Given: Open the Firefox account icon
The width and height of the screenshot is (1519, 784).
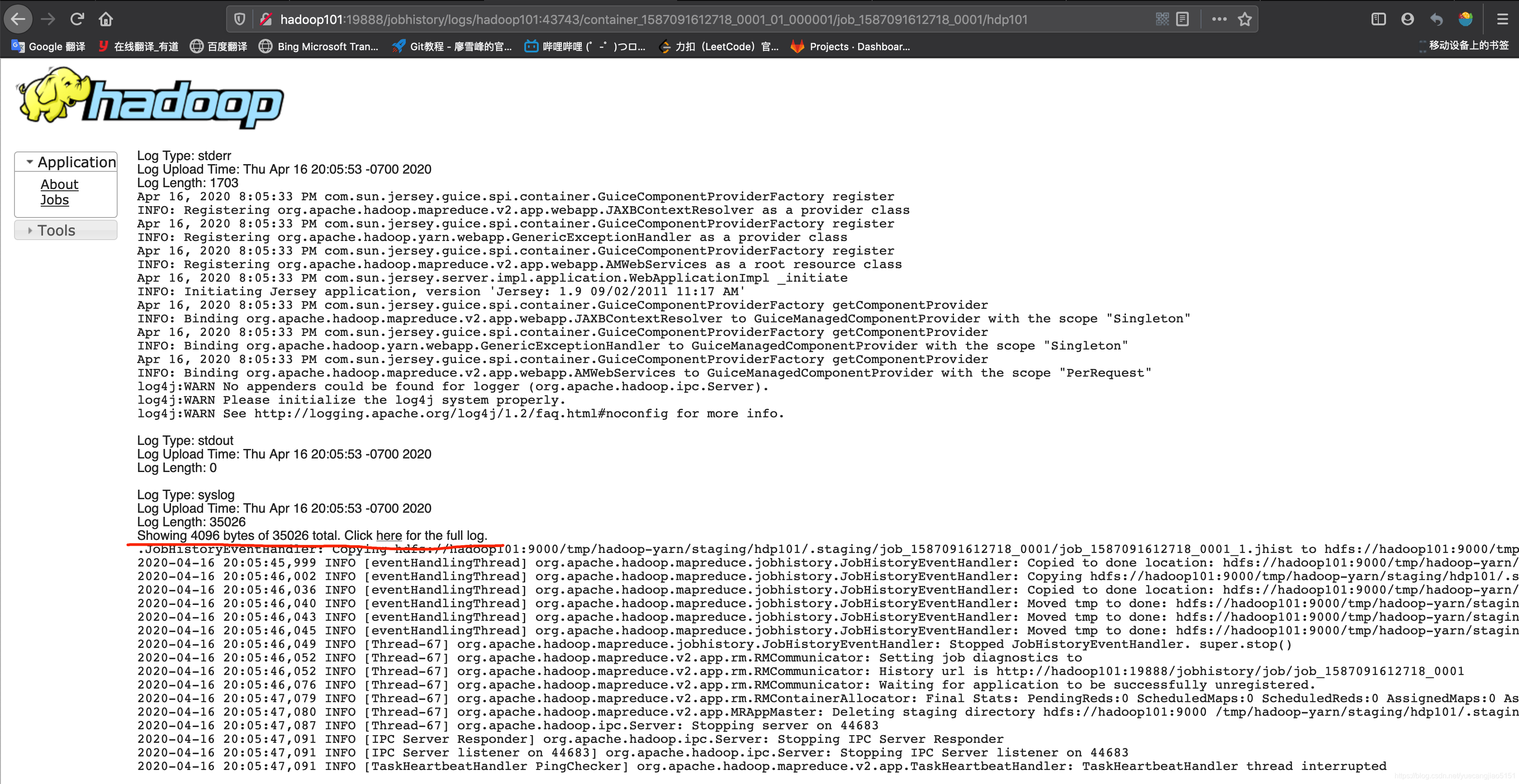Looking at the screenshot, I should [1408, 19].
